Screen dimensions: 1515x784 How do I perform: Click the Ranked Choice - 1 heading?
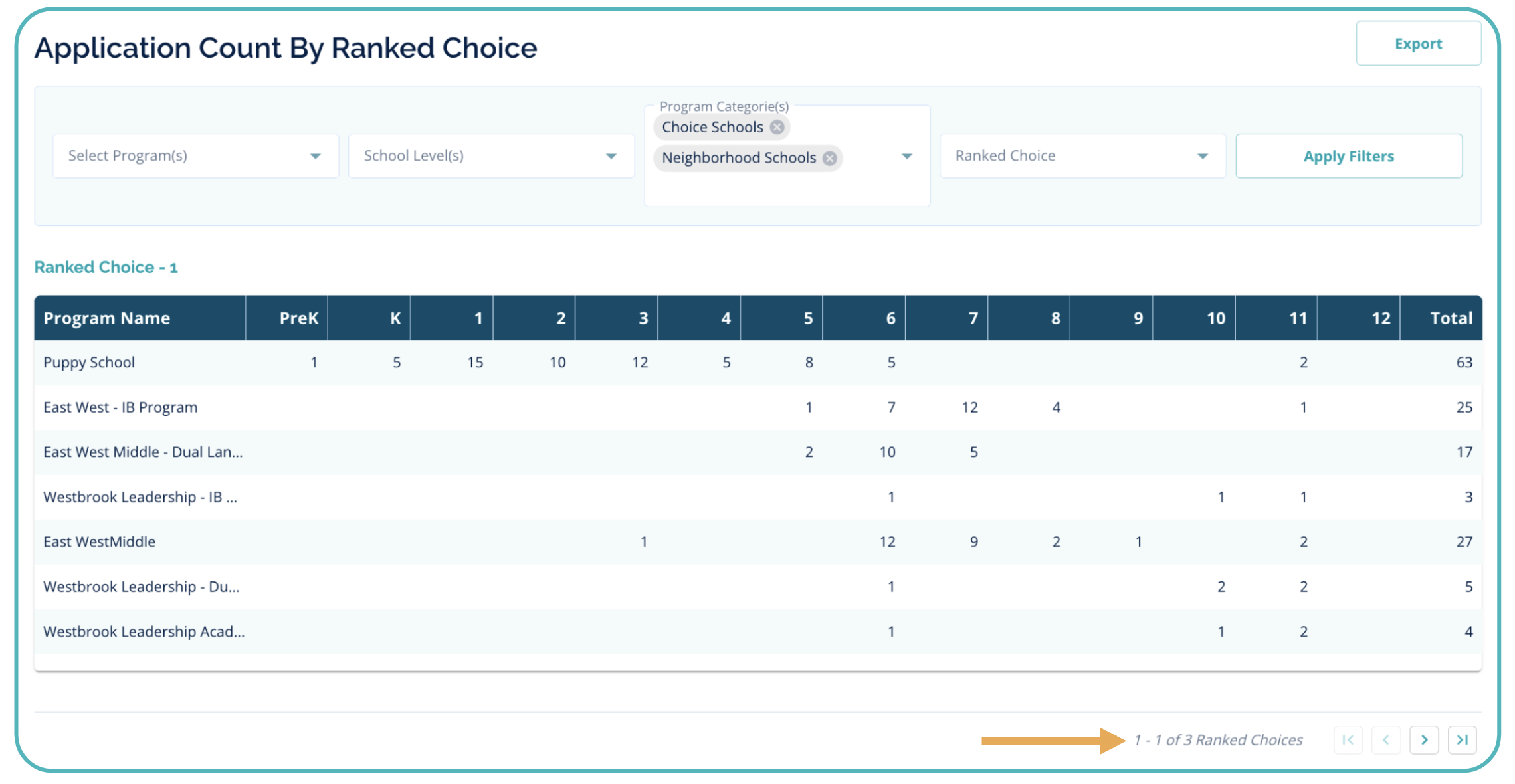pyautogui.click(x=106, y=267)
